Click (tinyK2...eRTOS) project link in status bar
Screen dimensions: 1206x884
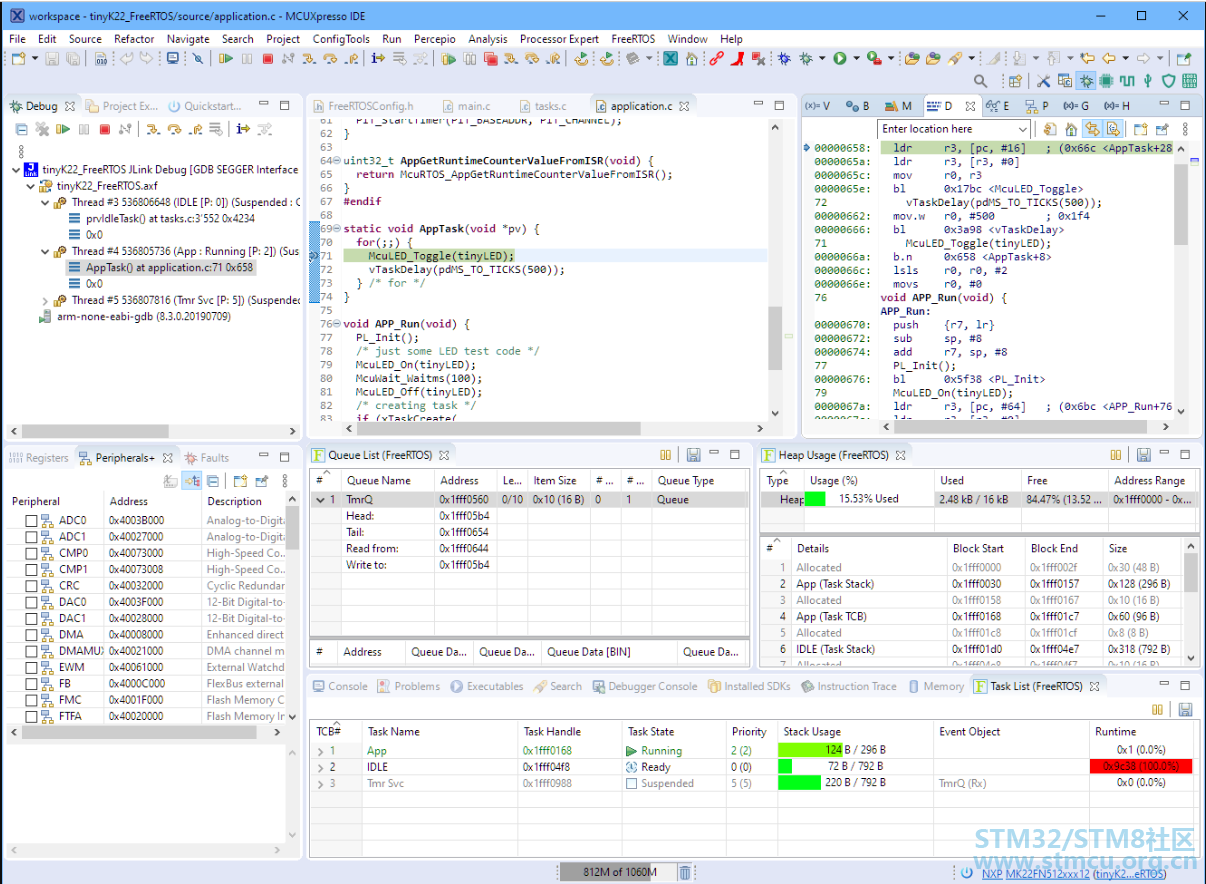click(1128, 873)
